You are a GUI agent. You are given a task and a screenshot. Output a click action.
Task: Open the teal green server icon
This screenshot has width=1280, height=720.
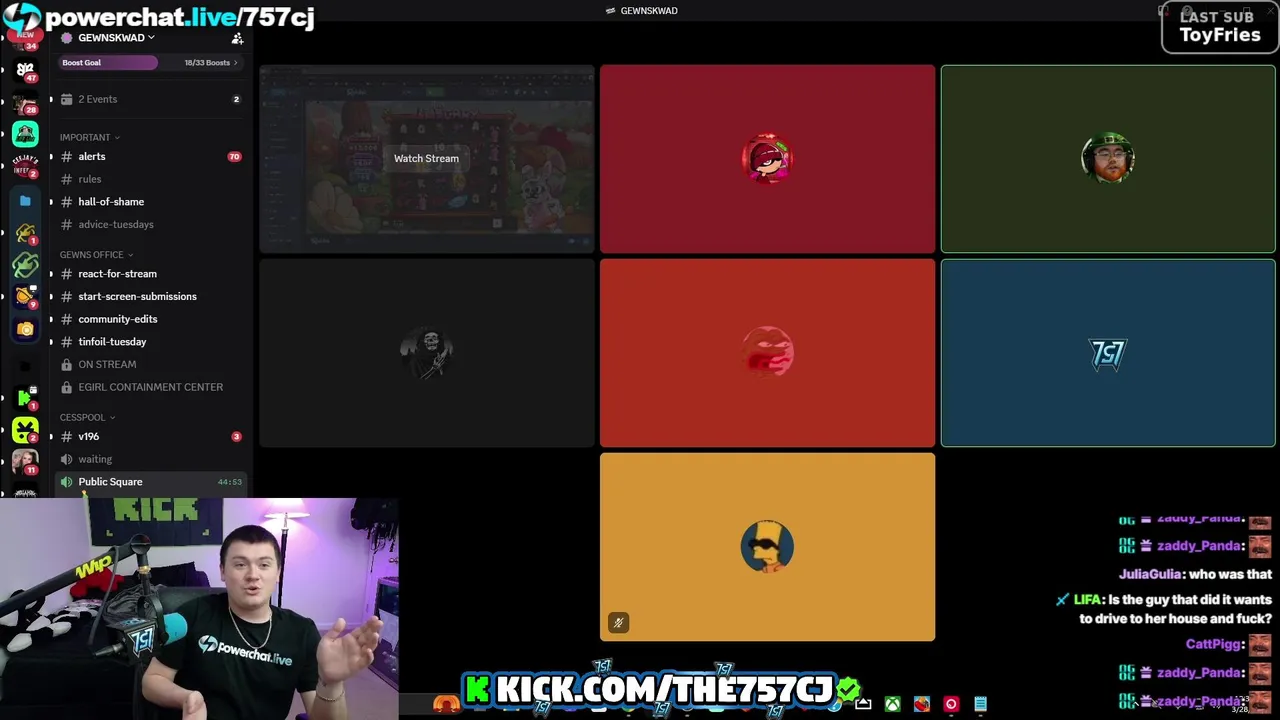(25, 133)
